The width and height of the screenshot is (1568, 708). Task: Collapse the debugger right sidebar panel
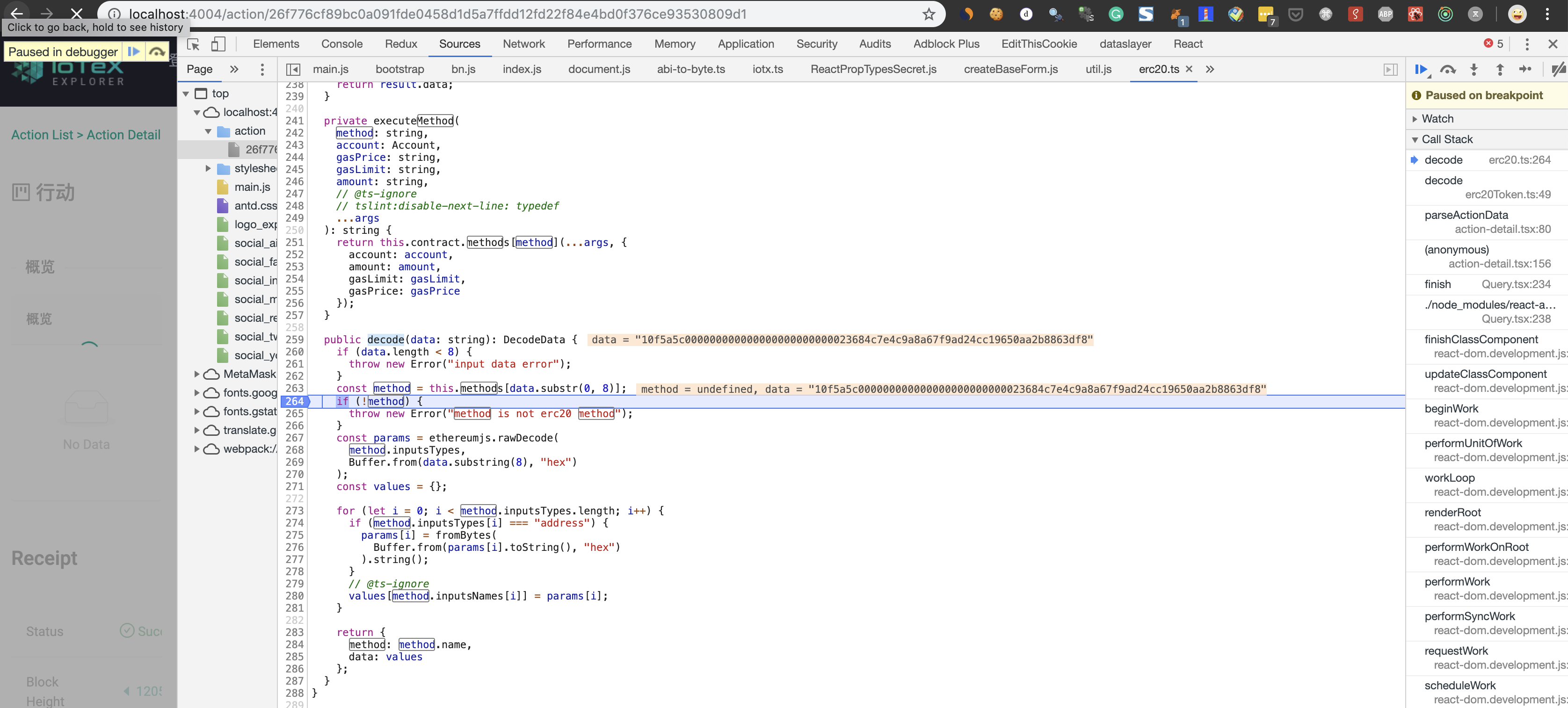[x=1390, y=69]
